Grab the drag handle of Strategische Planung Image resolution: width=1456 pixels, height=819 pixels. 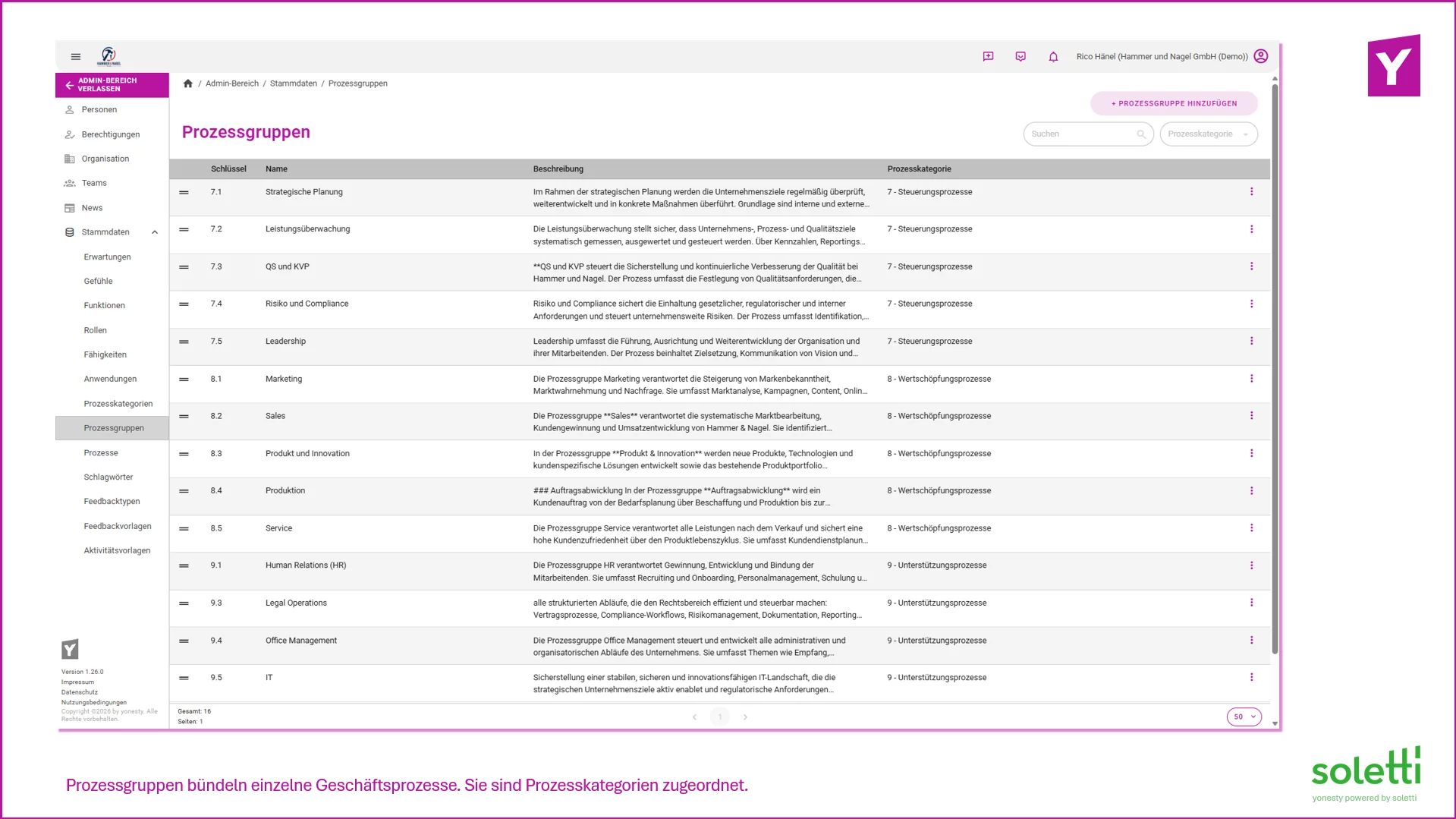click(184, 193)
